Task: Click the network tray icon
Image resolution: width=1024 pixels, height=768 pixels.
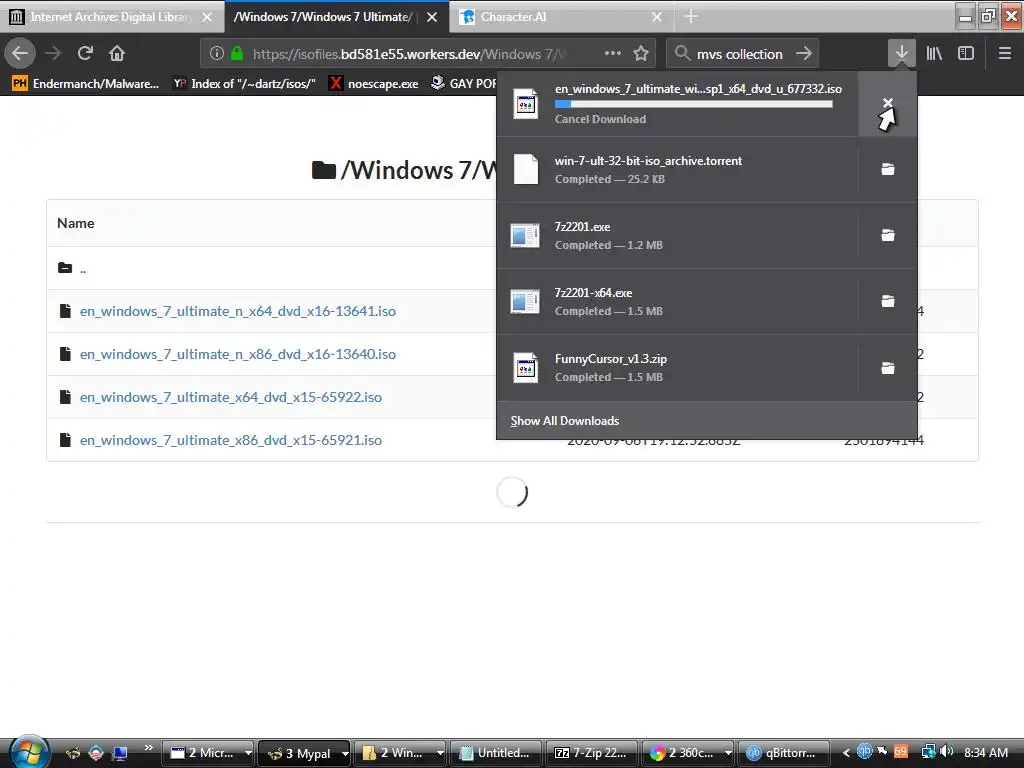Action: click(928, 752)
